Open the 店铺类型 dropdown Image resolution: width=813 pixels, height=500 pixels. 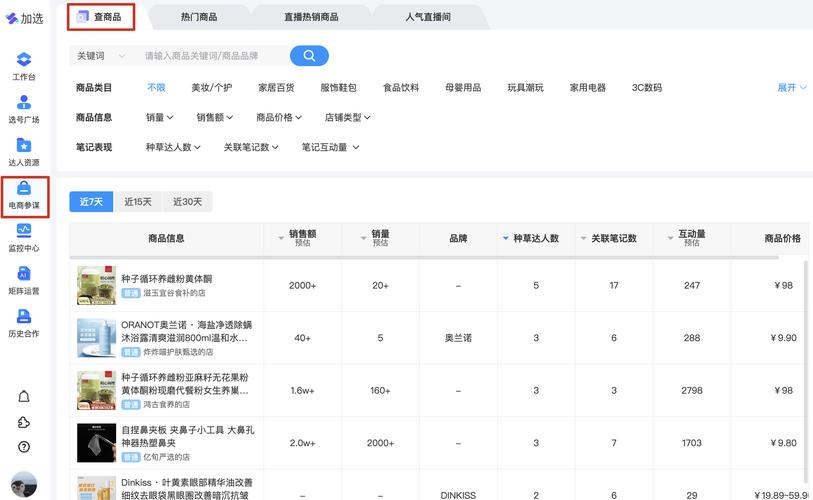(x=347, y=118)
